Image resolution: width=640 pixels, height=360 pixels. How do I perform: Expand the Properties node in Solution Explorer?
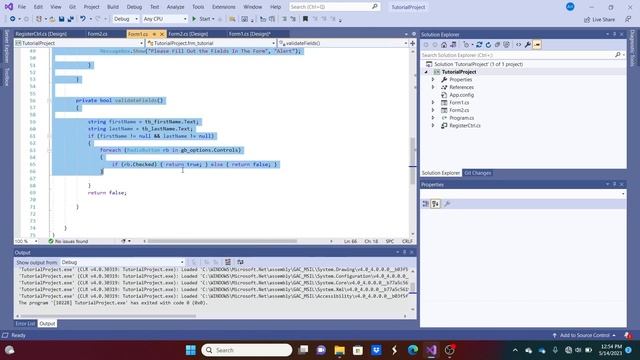coord(433,80)
